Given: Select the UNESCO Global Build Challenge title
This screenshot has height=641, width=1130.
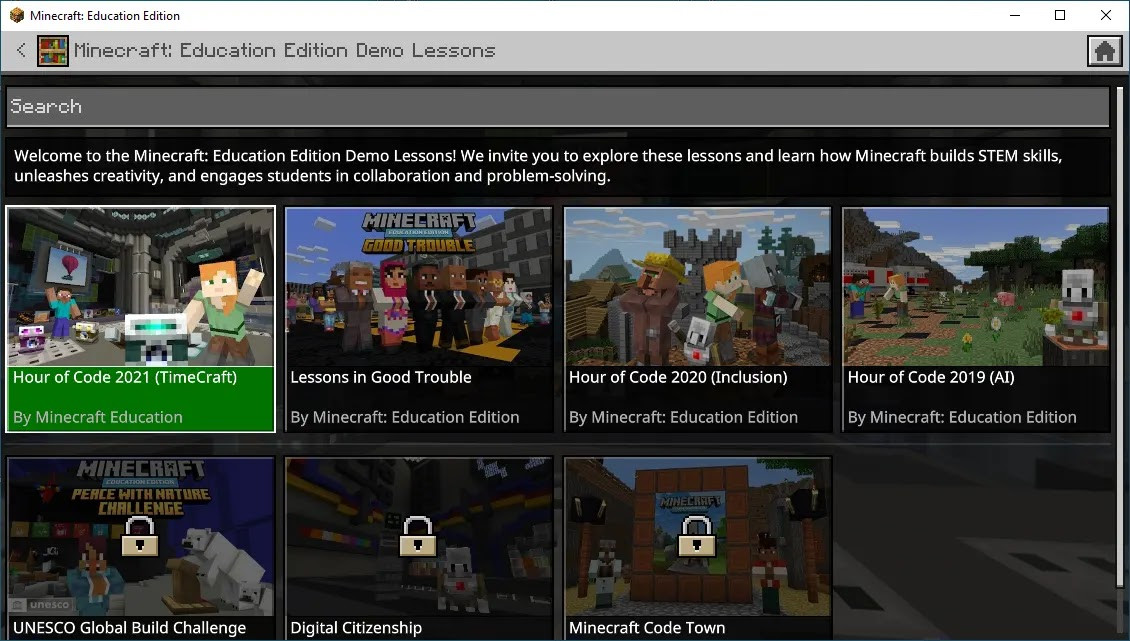Looking at the screenshot, I should tap(129, 628).
